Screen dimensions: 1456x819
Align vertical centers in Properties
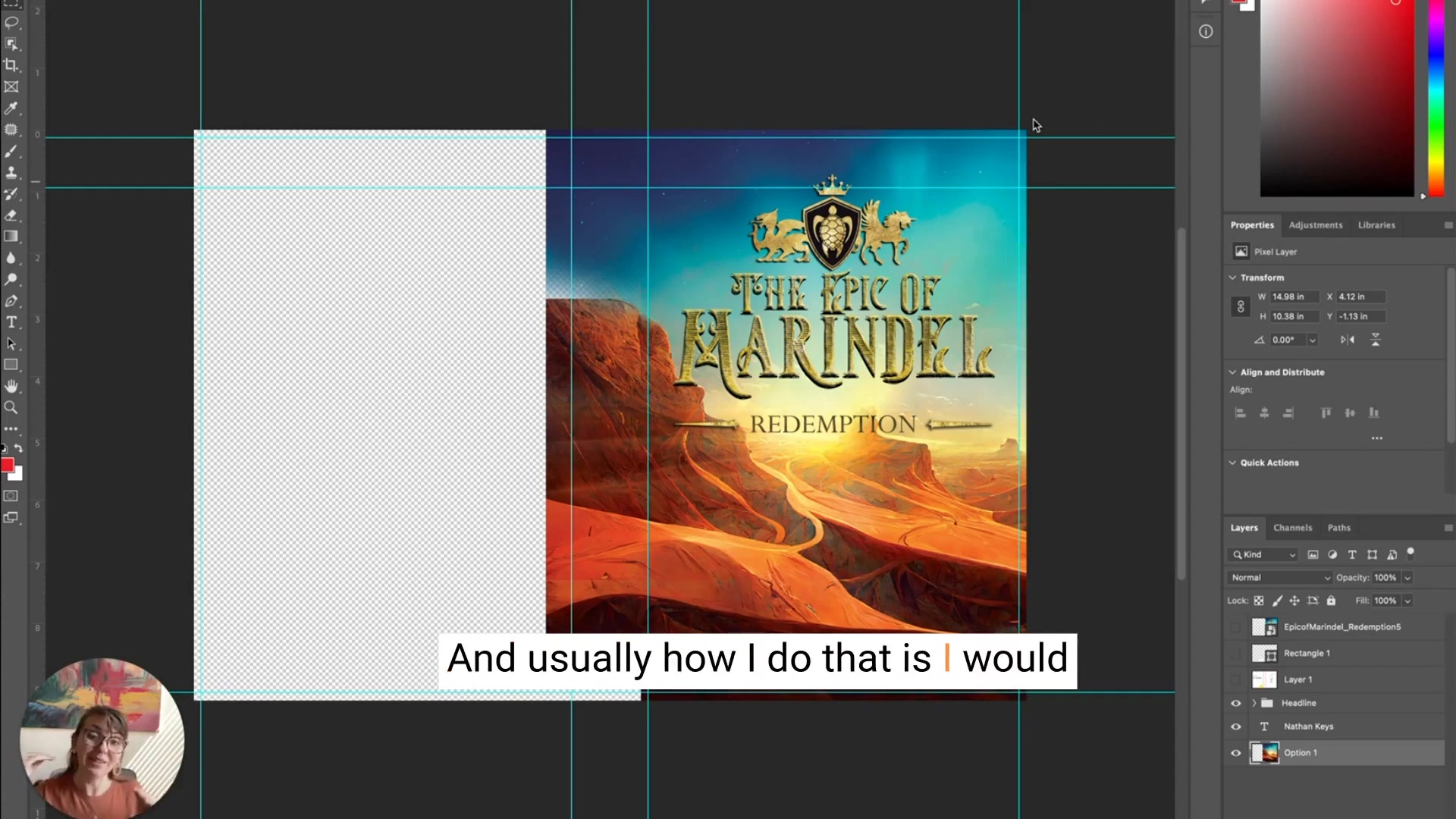tap(1350, 413)
